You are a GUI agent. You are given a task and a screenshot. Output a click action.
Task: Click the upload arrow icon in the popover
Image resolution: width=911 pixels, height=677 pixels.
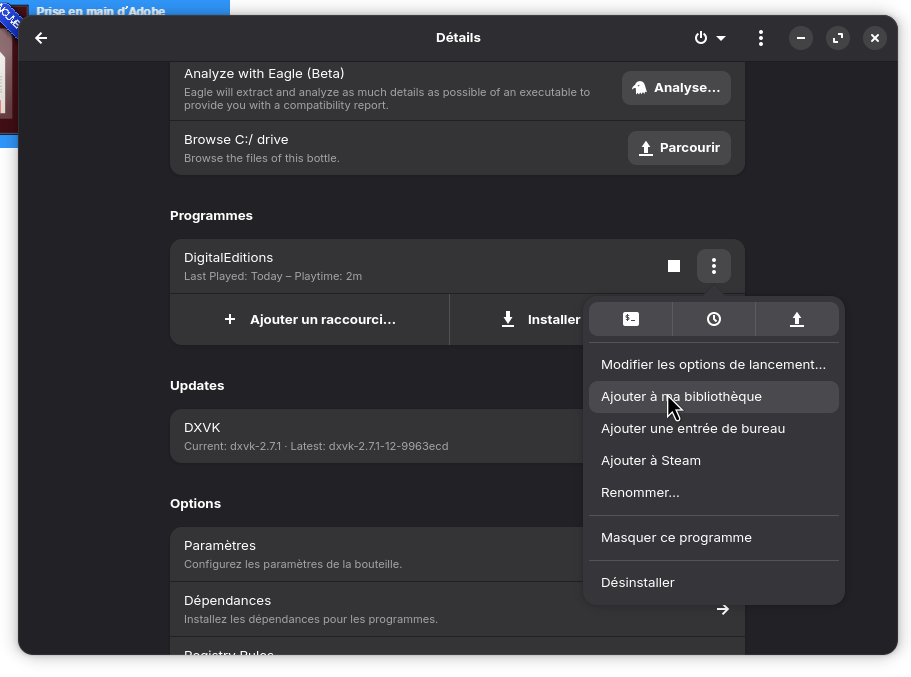point(797,319)
